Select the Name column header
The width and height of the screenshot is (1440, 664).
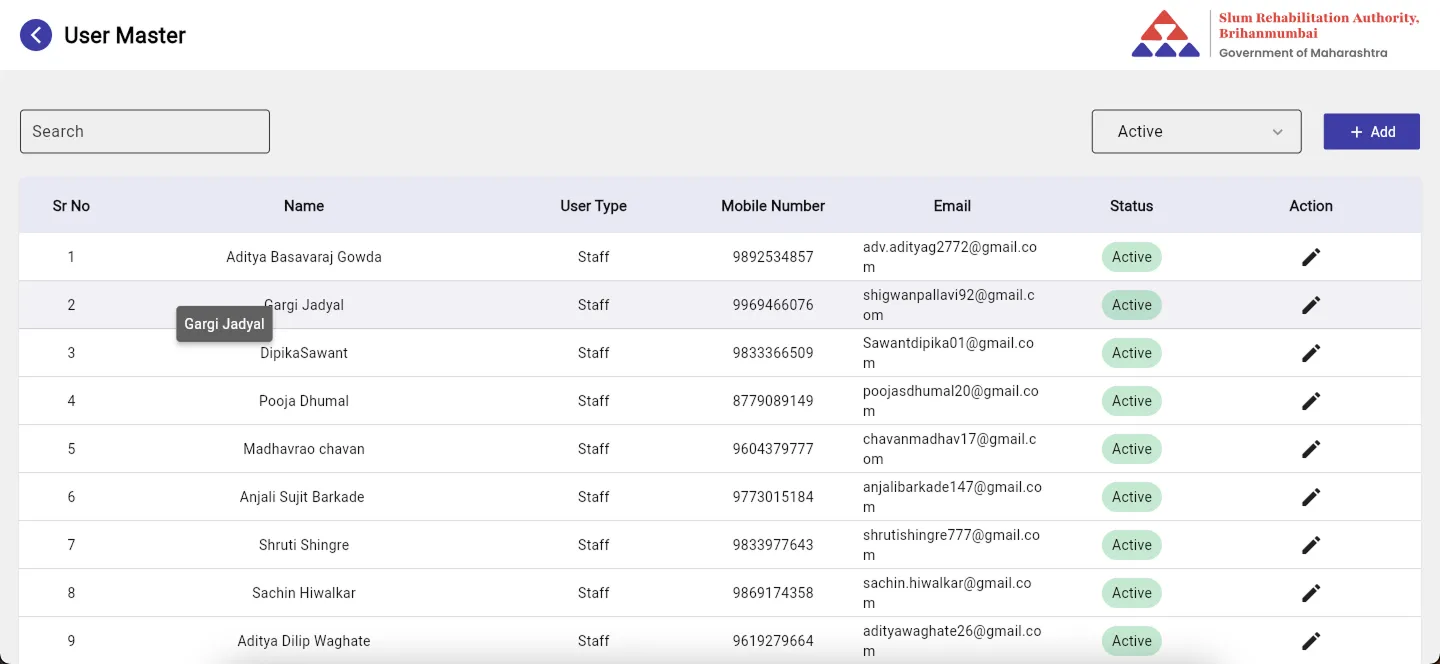[303, 206]
